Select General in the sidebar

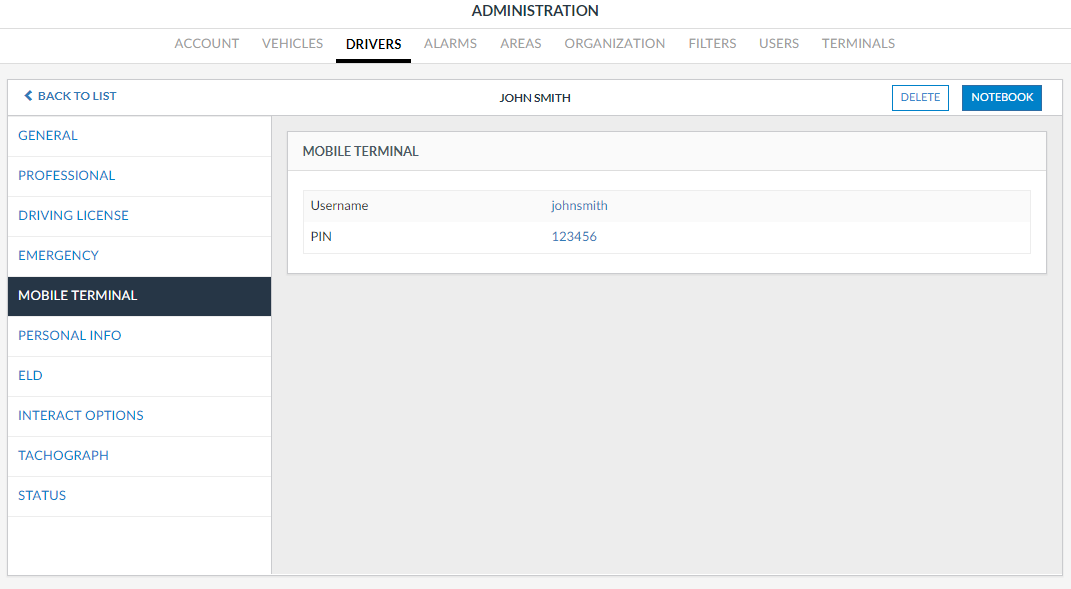(x=48, y=136)
